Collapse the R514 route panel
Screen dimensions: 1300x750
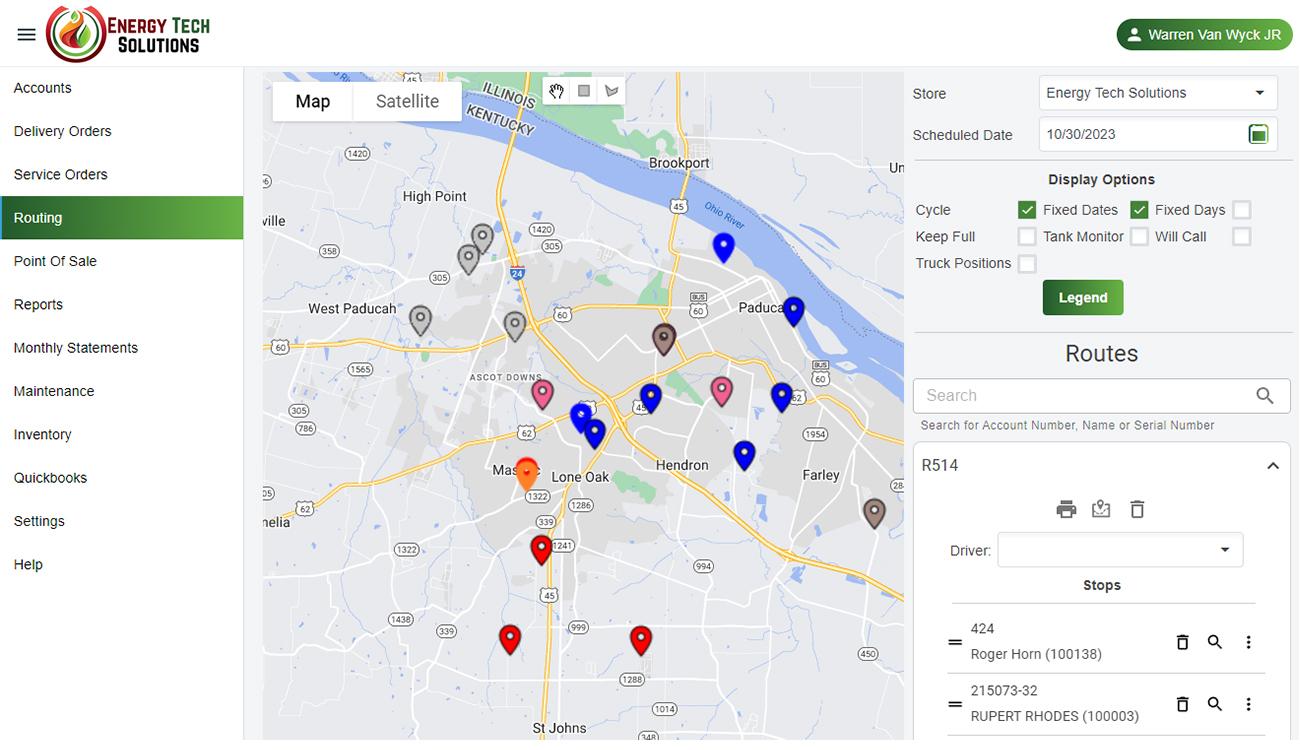1272,466
